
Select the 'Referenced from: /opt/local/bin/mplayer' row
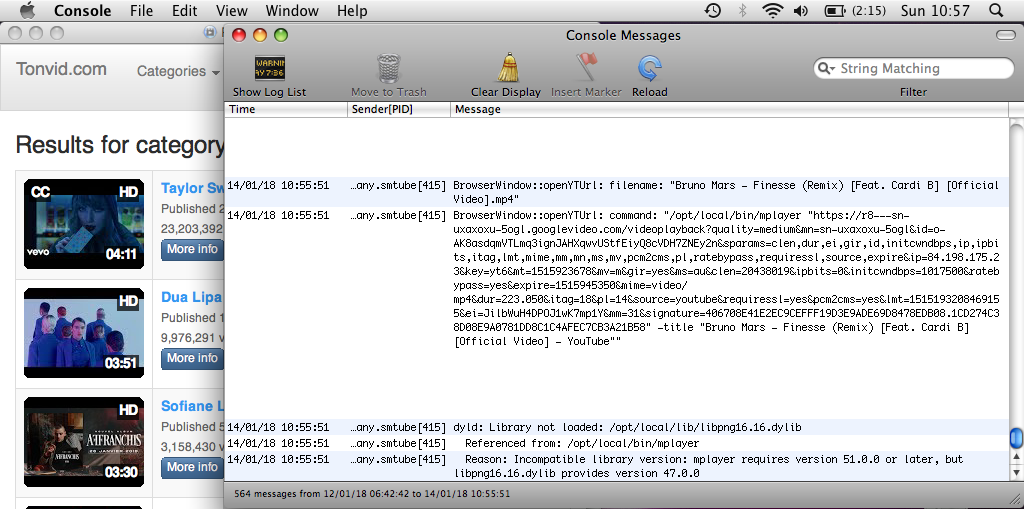click(x=616, y=443)
